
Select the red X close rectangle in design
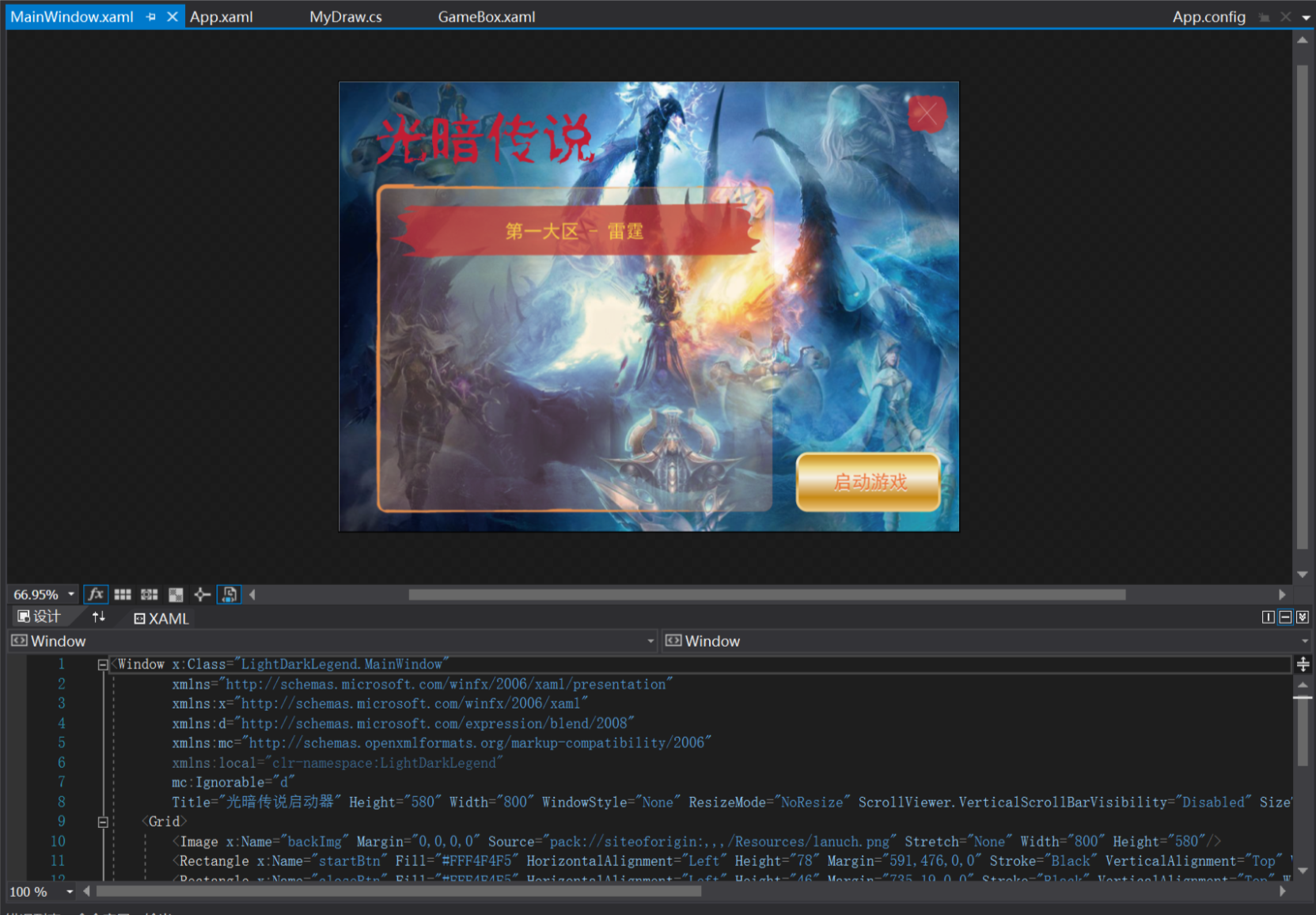click(927, 113)
